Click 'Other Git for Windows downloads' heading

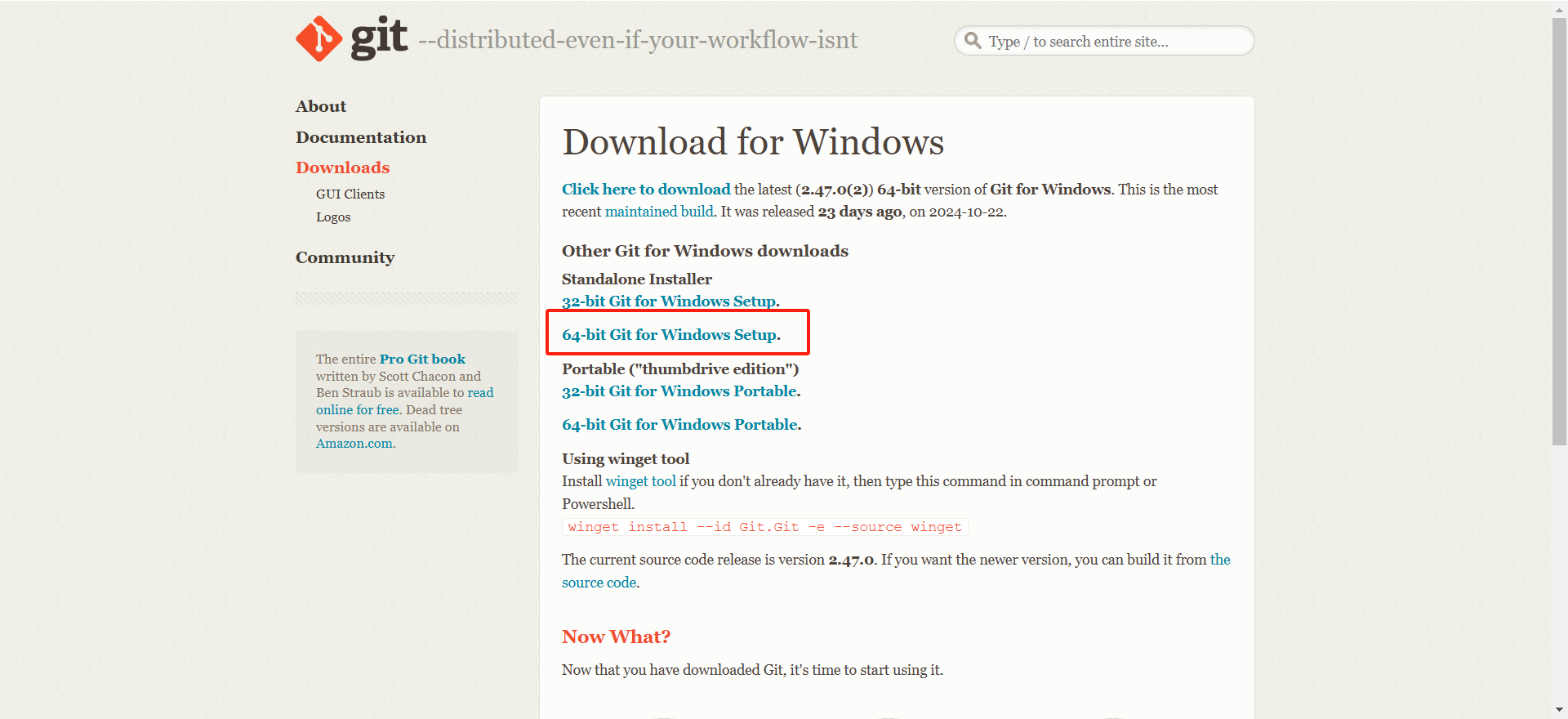pos(705,251)
